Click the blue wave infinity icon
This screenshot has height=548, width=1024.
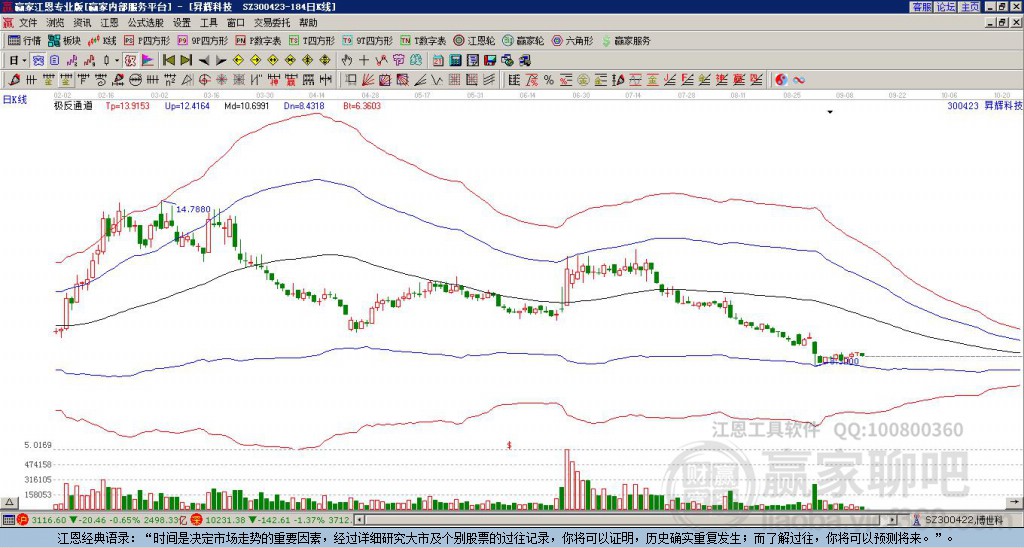click(798, 80)
